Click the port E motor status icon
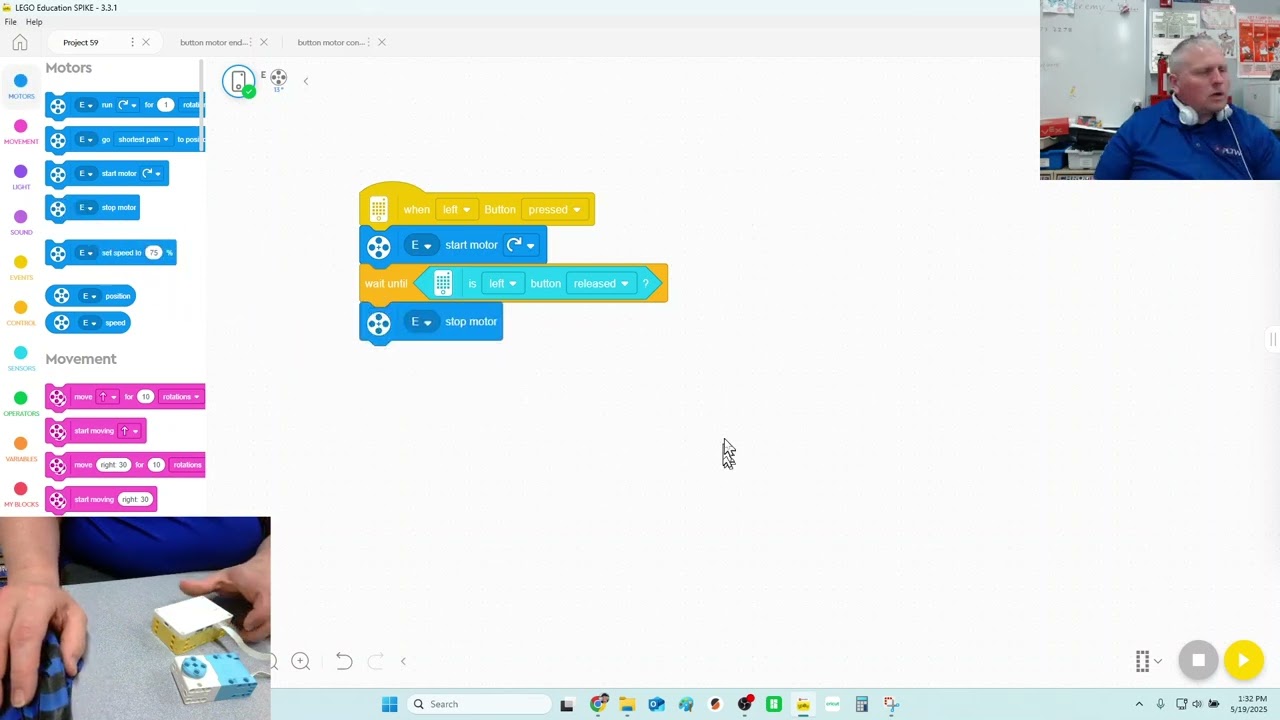This screenshot has height=720, width=1280. coord(278,79)
